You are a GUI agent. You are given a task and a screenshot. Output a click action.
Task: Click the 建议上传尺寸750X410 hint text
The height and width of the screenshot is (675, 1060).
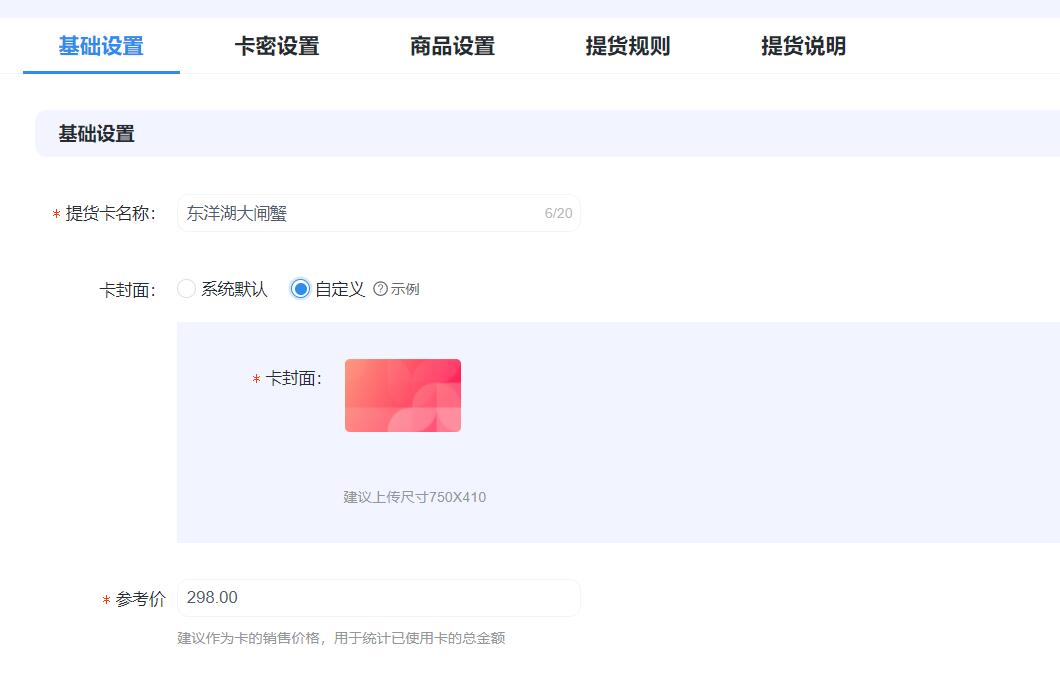click(x=415, y=497)
